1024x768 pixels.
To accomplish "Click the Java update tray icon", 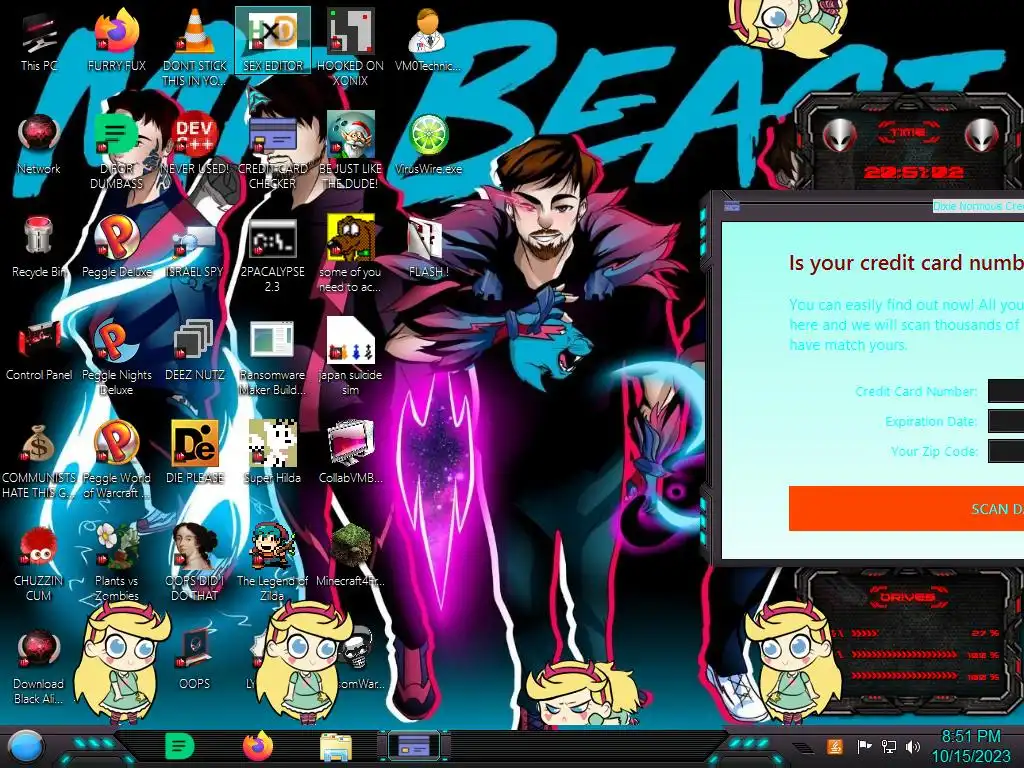I will pos(835,746).
